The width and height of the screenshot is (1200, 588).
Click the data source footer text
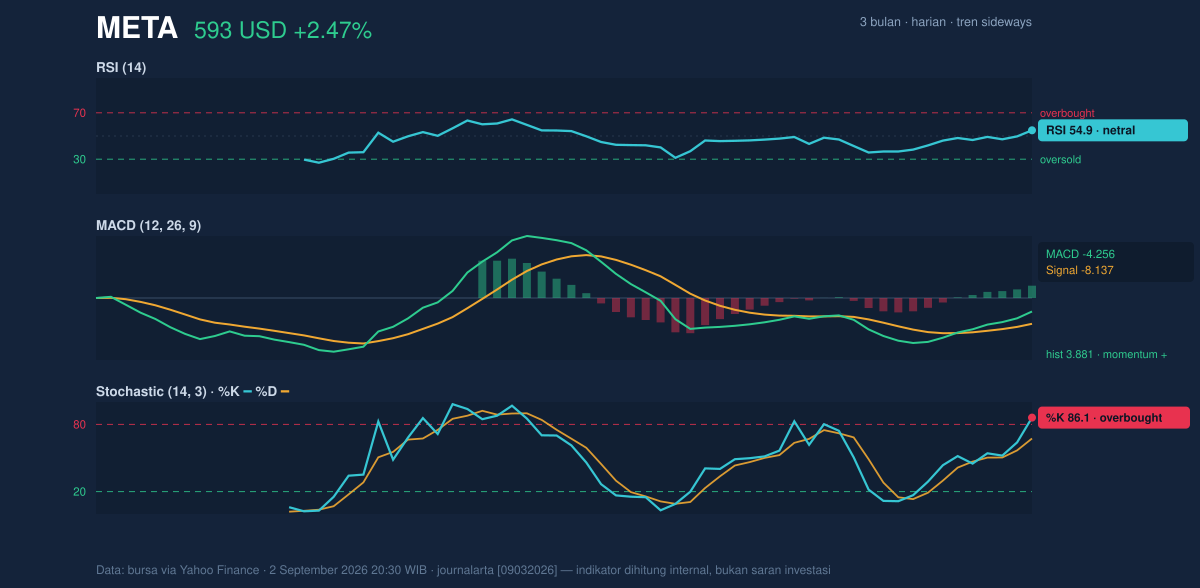463,570
